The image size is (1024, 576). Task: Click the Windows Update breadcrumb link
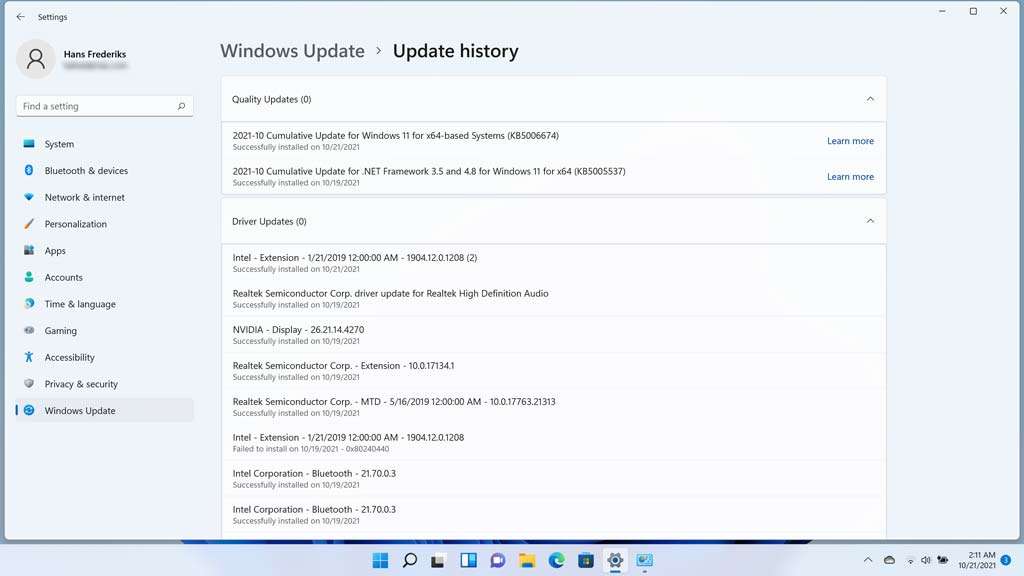(x=292, y=51)
